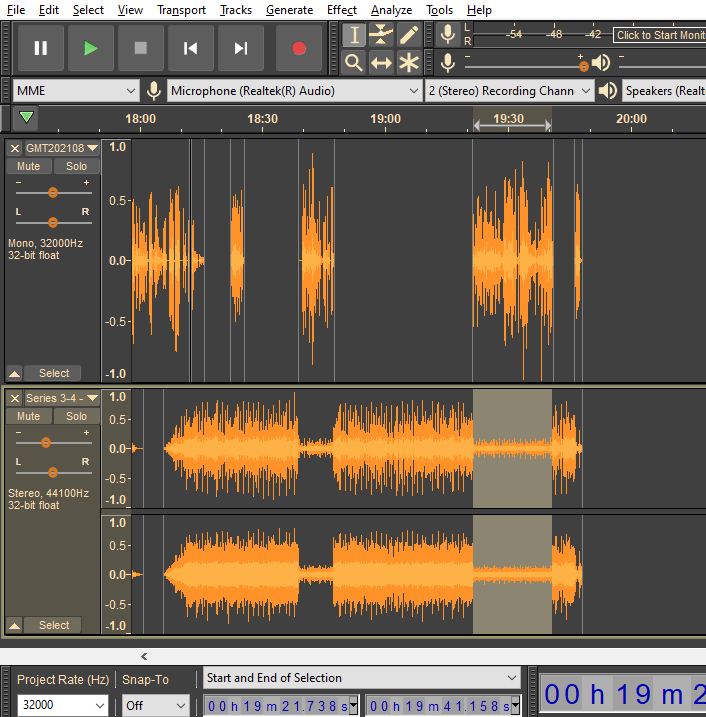Click to Start Monitoring in the record meter
Screen dimensions: 706x717
click(x=660, y=35)
